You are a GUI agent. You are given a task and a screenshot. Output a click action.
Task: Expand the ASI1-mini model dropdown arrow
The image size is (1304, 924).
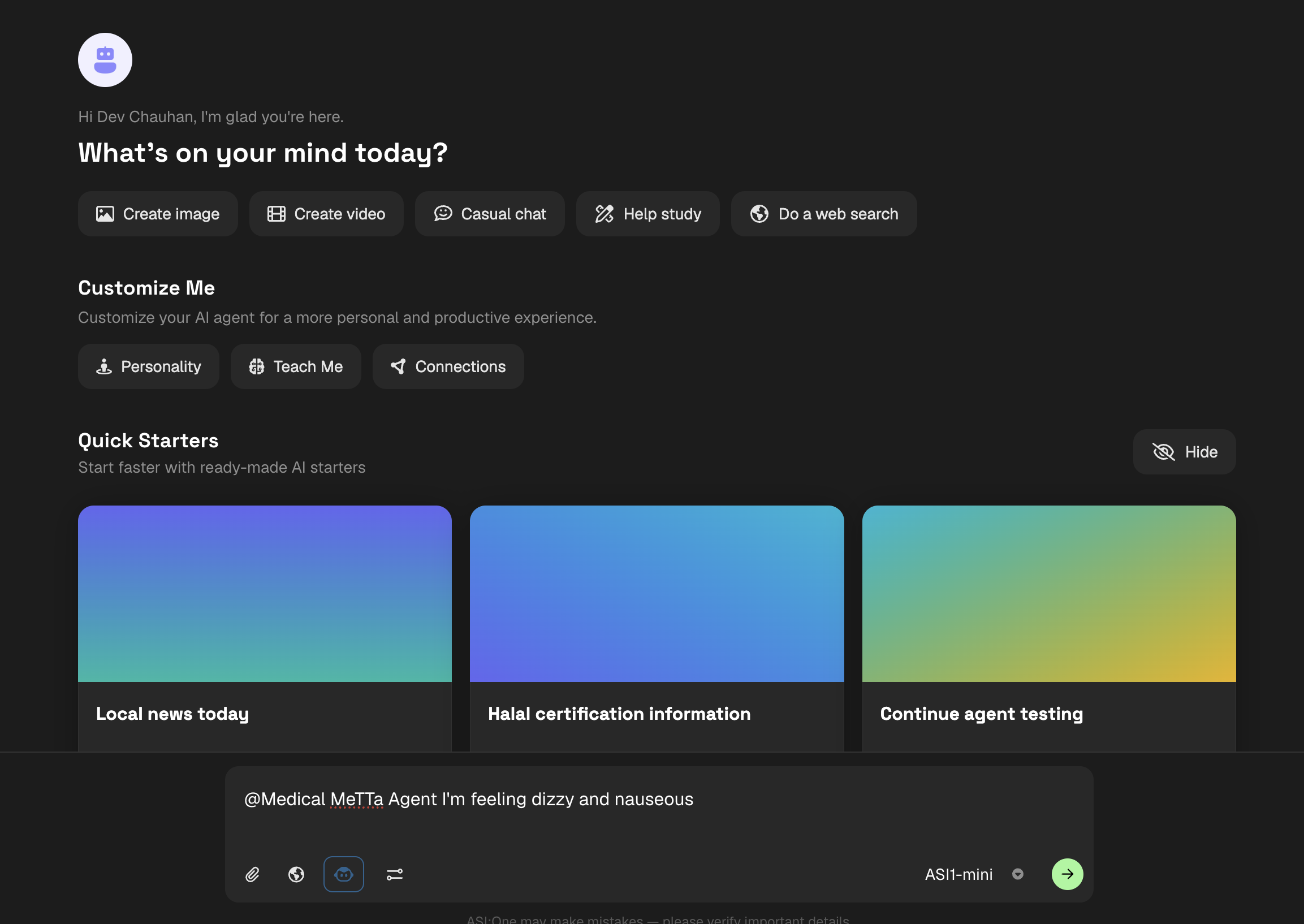click(1018, 874)
